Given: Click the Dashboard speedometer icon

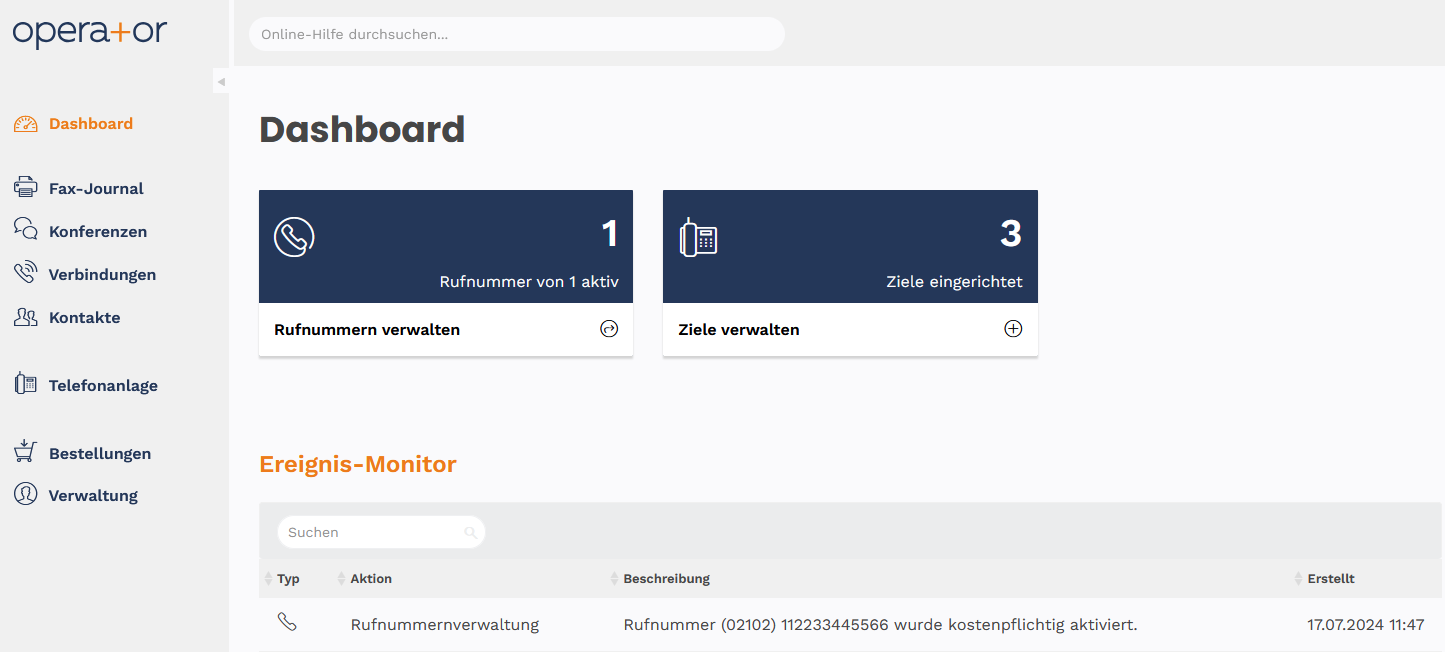Looking at the screenshot, I should click(26, 124).
